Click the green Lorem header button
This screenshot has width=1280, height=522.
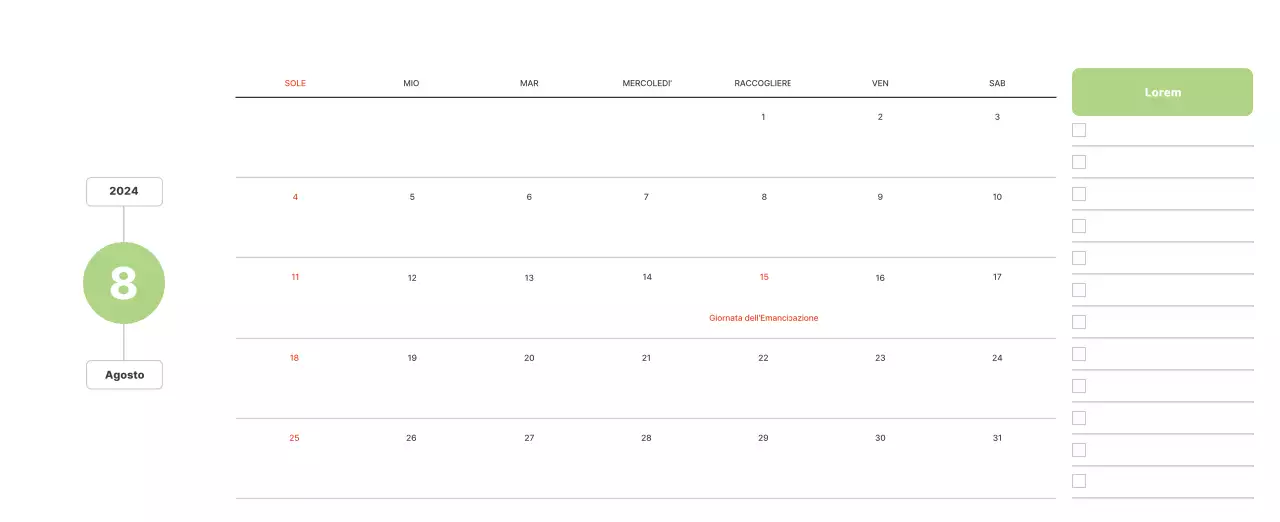click(1162, 92)
